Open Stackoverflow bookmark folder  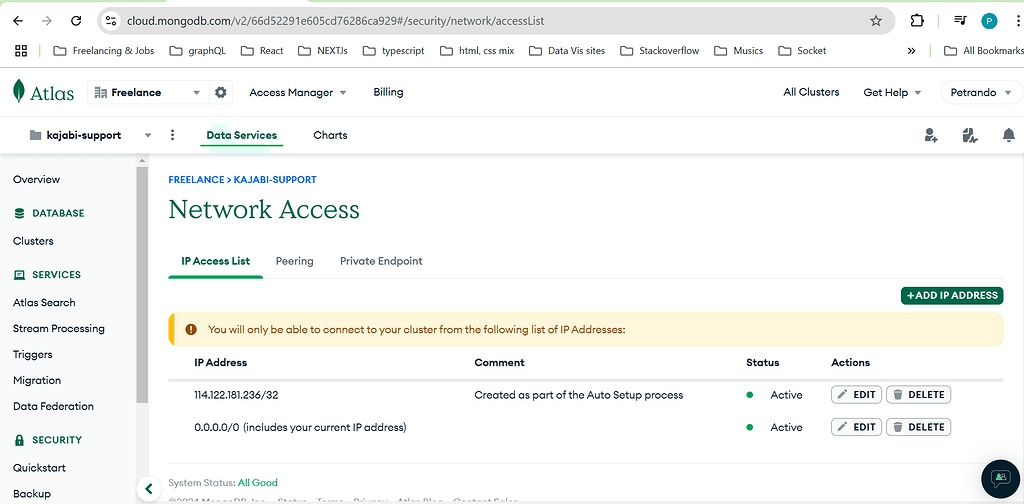pos(660,50)
